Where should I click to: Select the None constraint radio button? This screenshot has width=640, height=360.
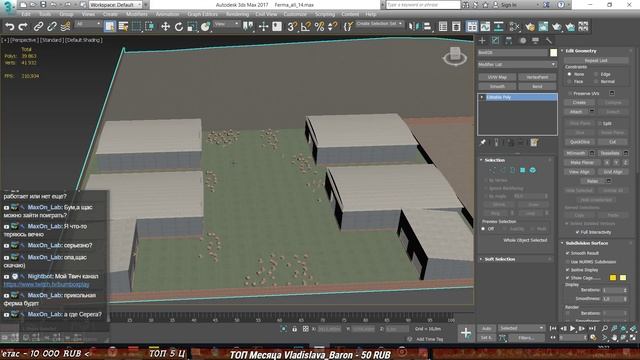(x=569, y=74)
